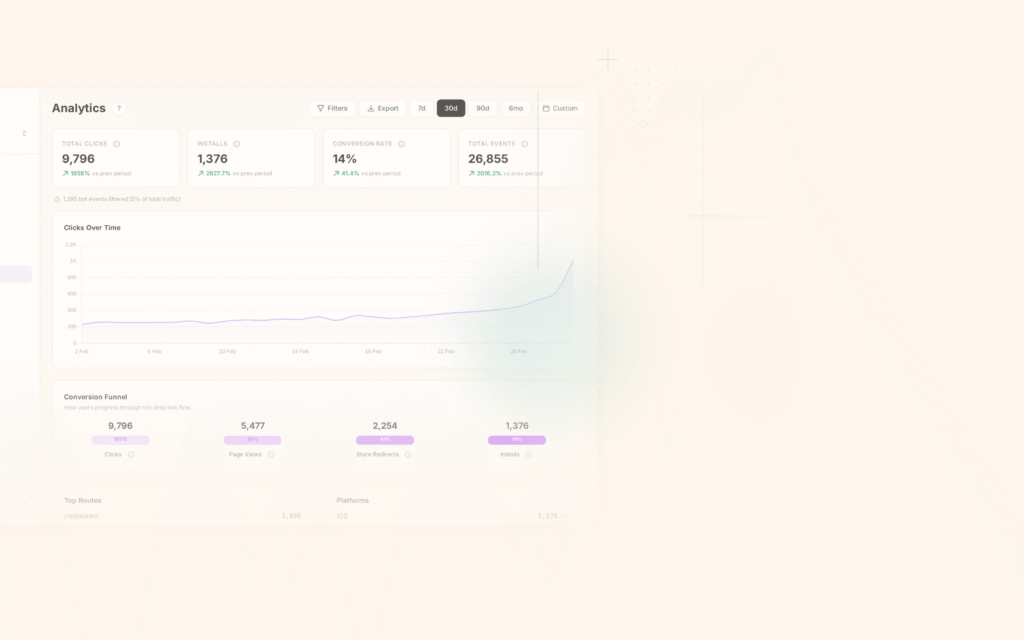Switch to the 6mo range
Image resolution: width=1024 pixels, height=640 pixels.
516,108
